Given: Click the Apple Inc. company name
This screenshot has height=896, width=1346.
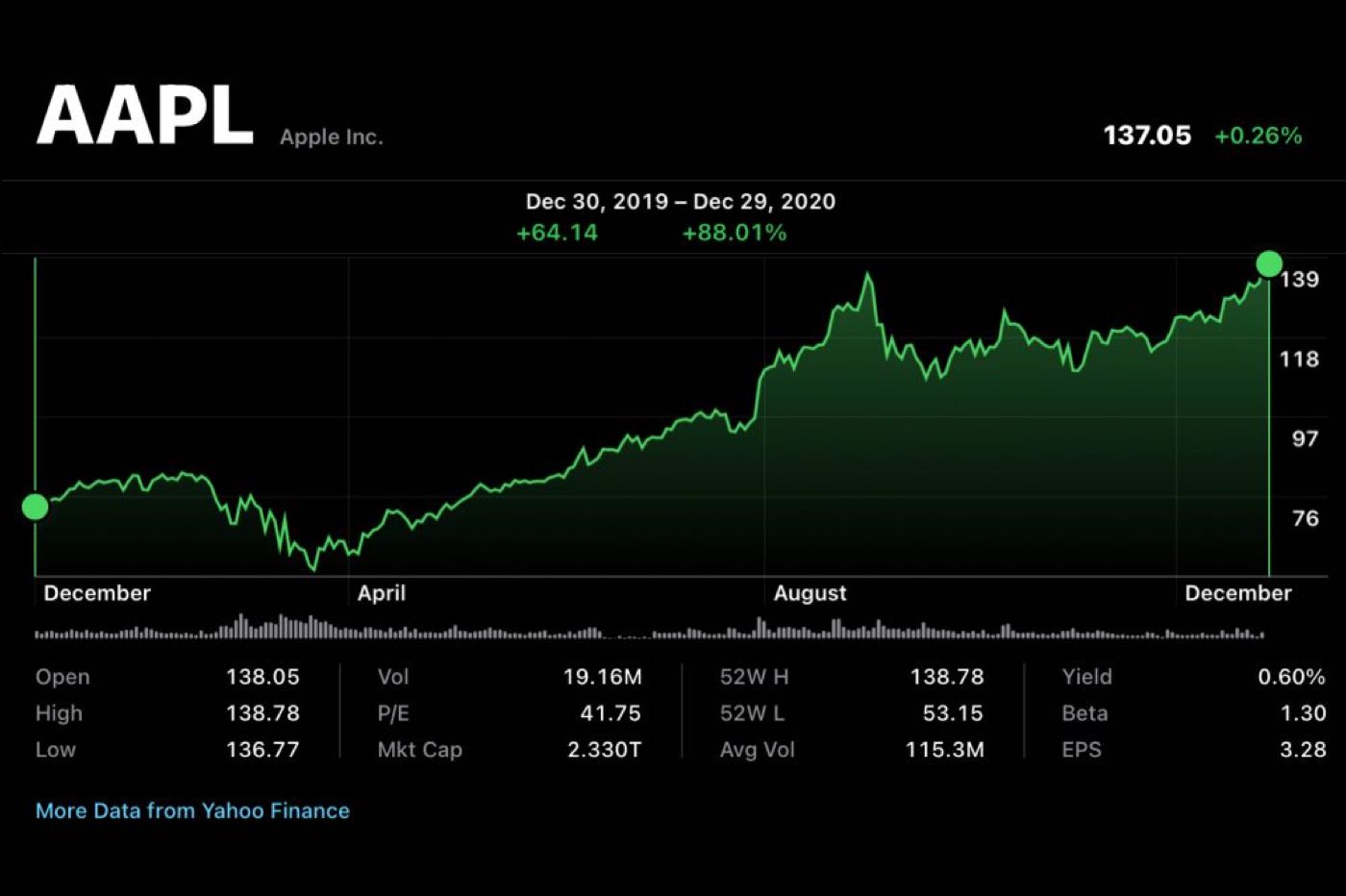Looking at the screenshot, I should click(332, 137).
